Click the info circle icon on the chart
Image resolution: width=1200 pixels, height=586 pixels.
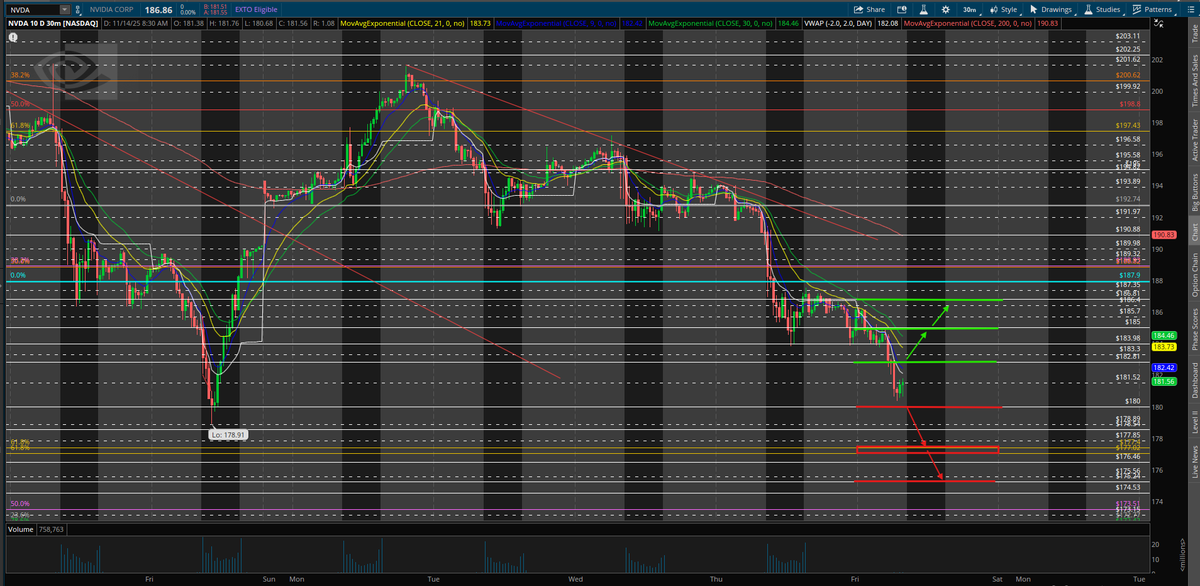(x=12, y=36)
